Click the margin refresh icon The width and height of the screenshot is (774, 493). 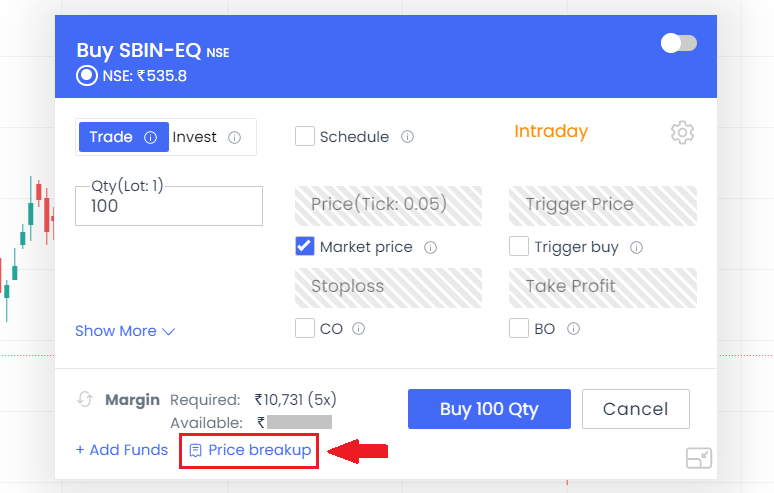[85, 399]
